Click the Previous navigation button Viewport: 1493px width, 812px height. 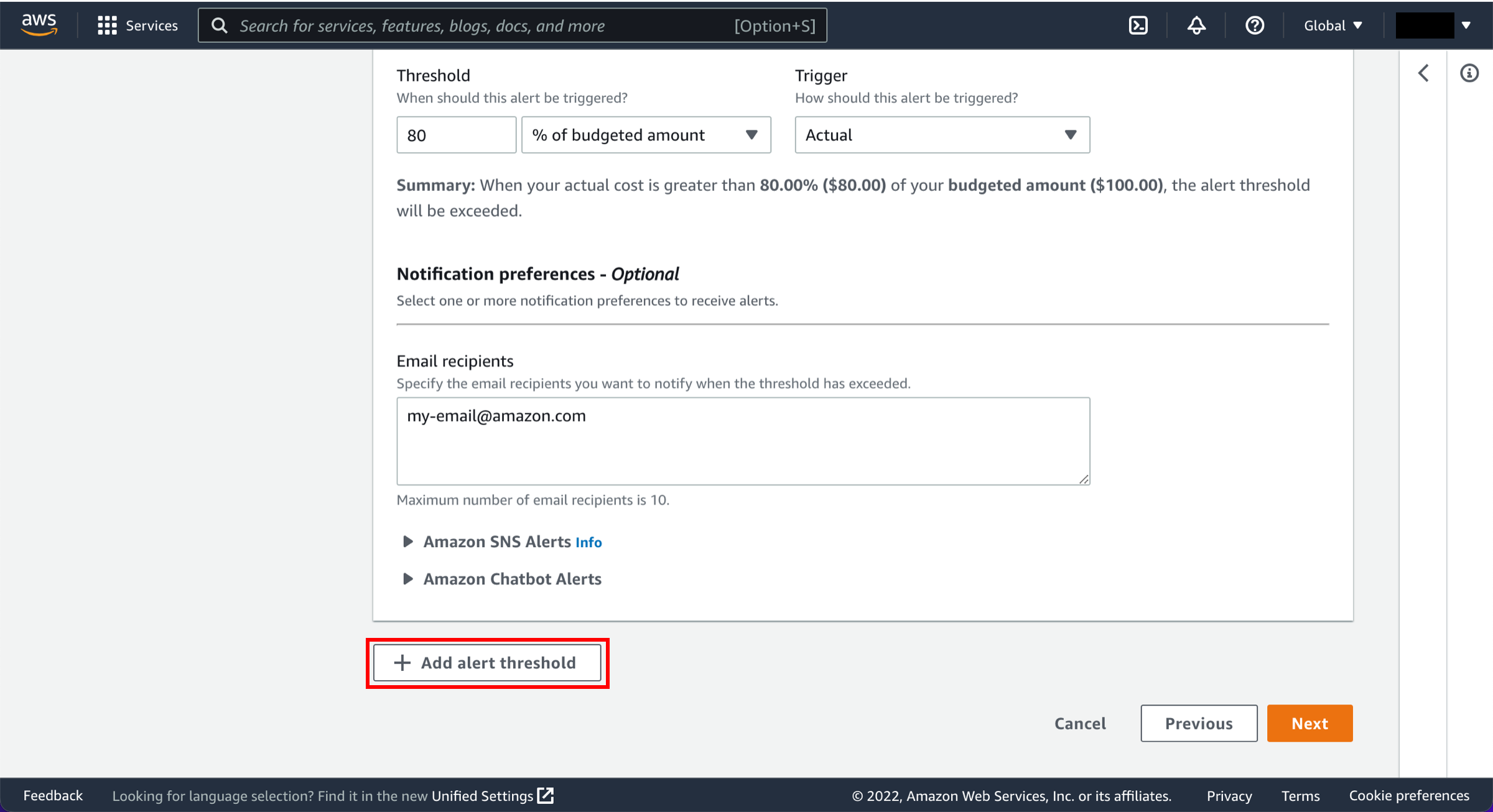[x=1197, y=723]
